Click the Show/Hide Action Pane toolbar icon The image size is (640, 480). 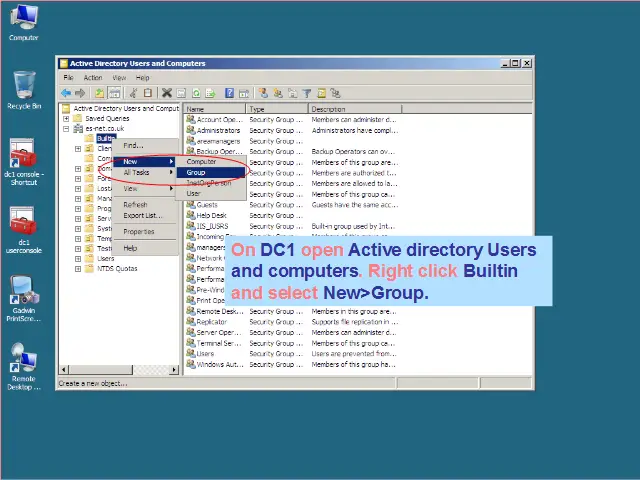244,93
